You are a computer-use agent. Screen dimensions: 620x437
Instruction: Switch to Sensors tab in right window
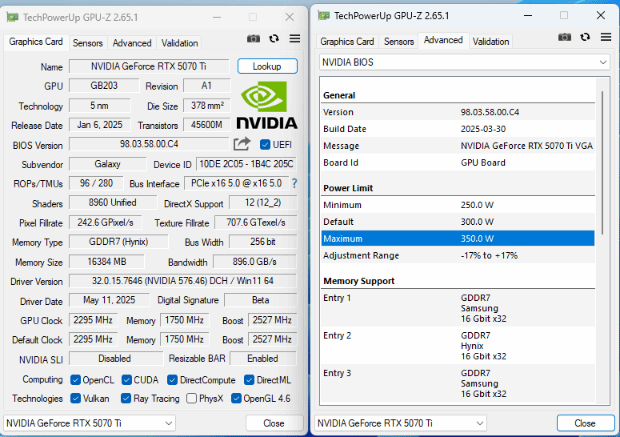tap(399, 42)
